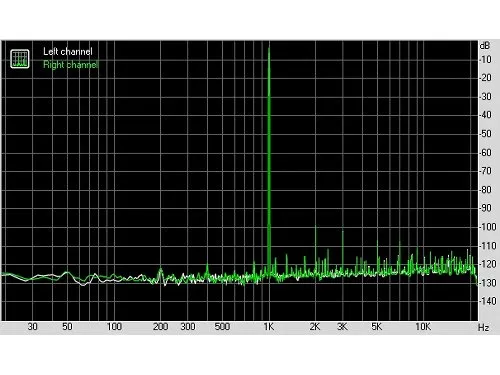Click the 10K frequency axis label
This screenshot has width=500, height=375.
(x=423, y=327)
